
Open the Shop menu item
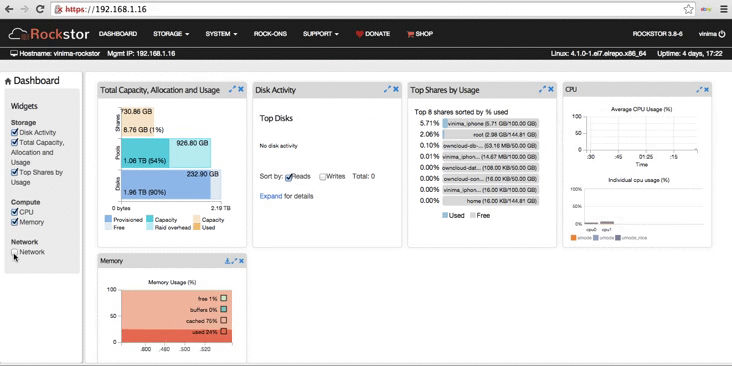pos(420,34)
